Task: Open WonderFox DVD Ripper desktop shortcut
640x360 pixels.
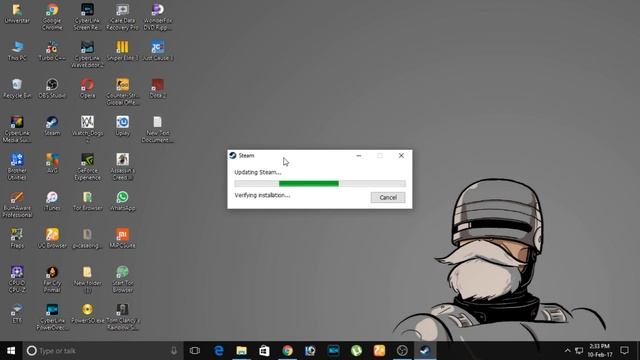Action: (158, 16)
